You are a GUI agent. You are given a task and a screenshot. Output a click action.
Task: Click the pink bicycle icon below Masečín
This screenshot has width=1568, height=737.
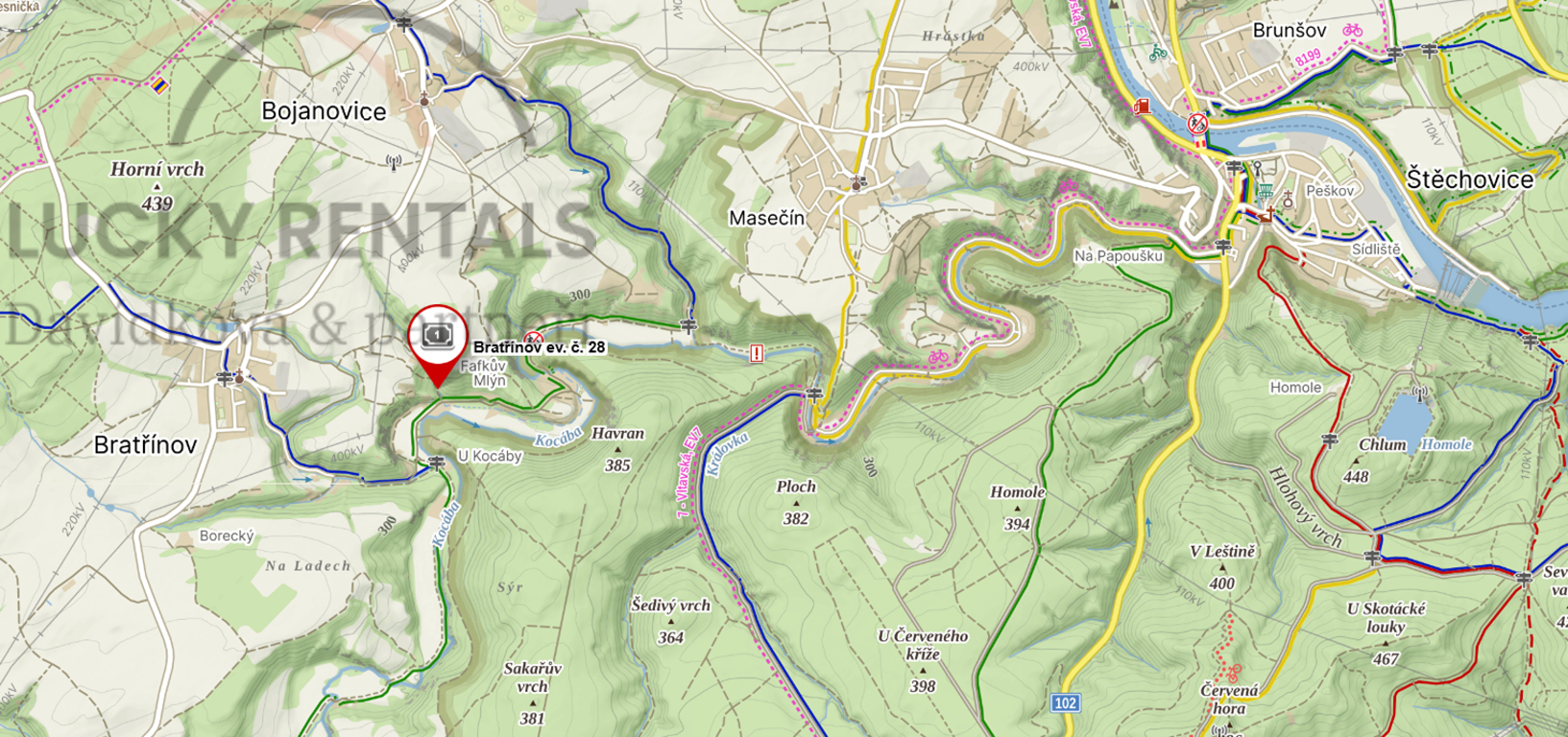[x=938, y=356]
